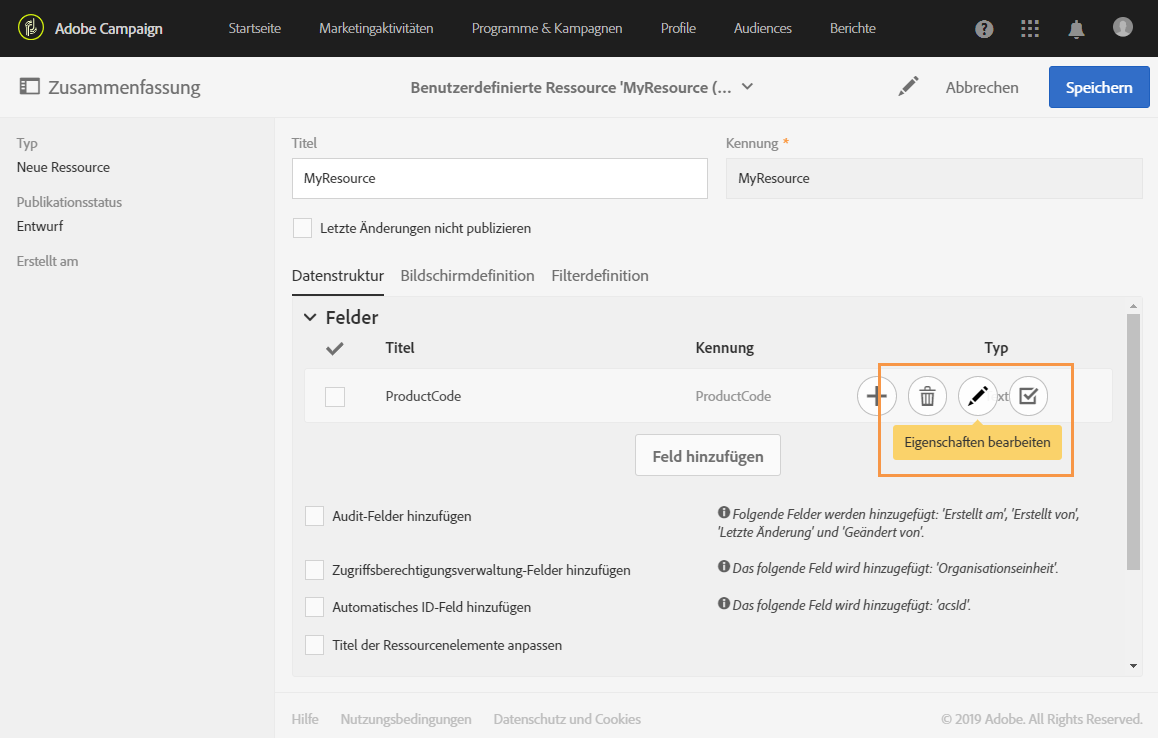The height and width of the screenshot is (738, 1158).
Task: Check 'Audit-Felder hinzufügen' option
Action: (x=315, y=516)
